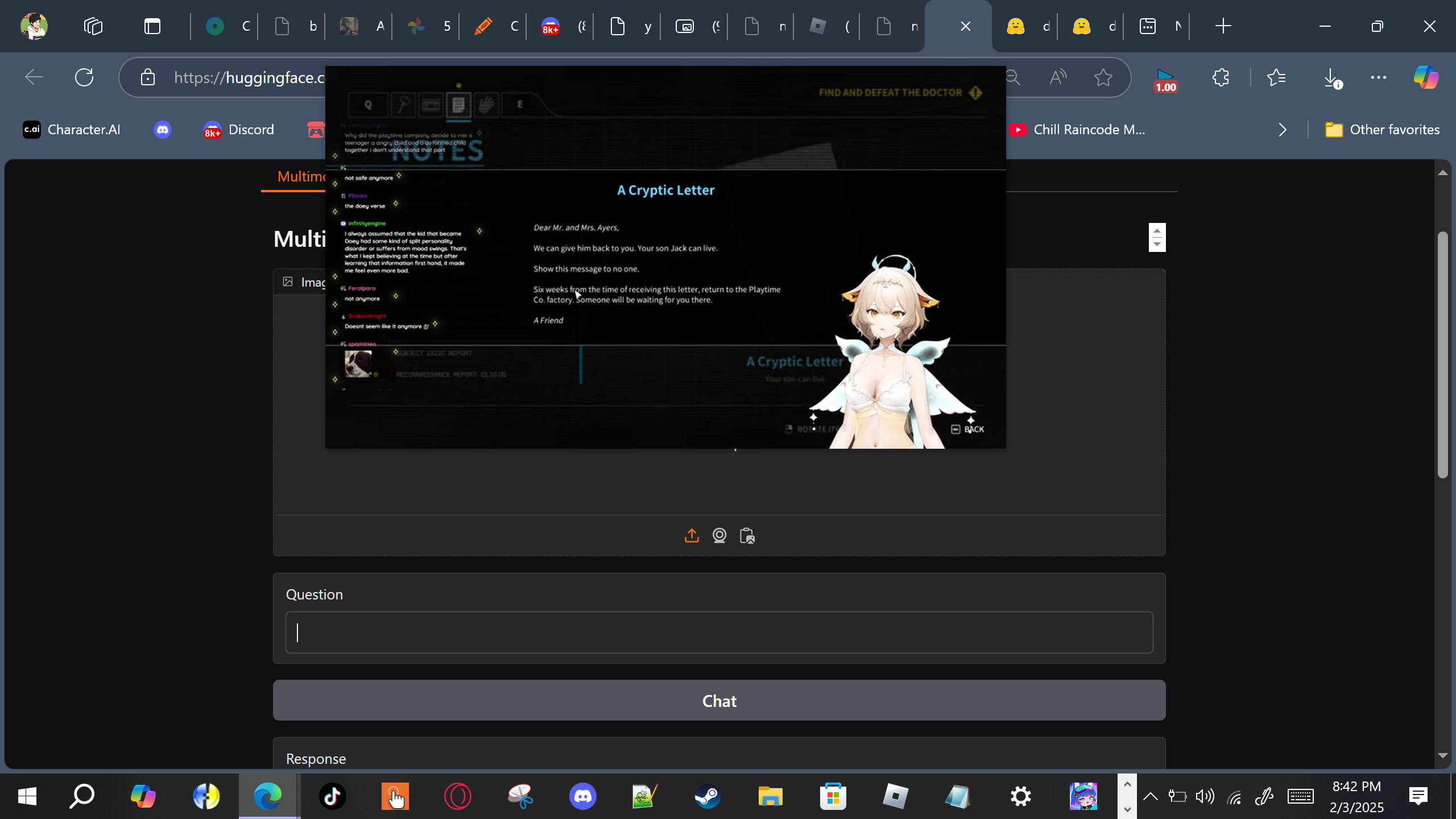Open the Character.AI bookmark

tap(72, 130)
